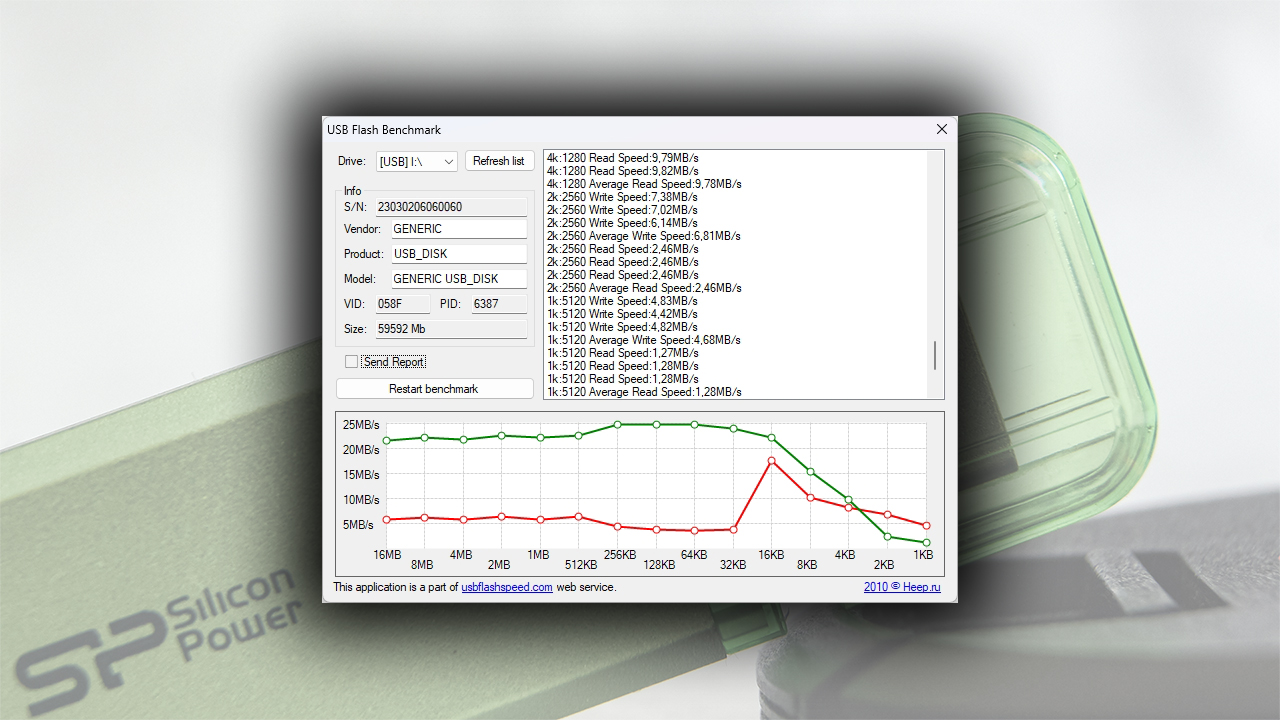Click the 512KB label on chart axis
This screenshot has width=1280, height=720.
point(581,565)
